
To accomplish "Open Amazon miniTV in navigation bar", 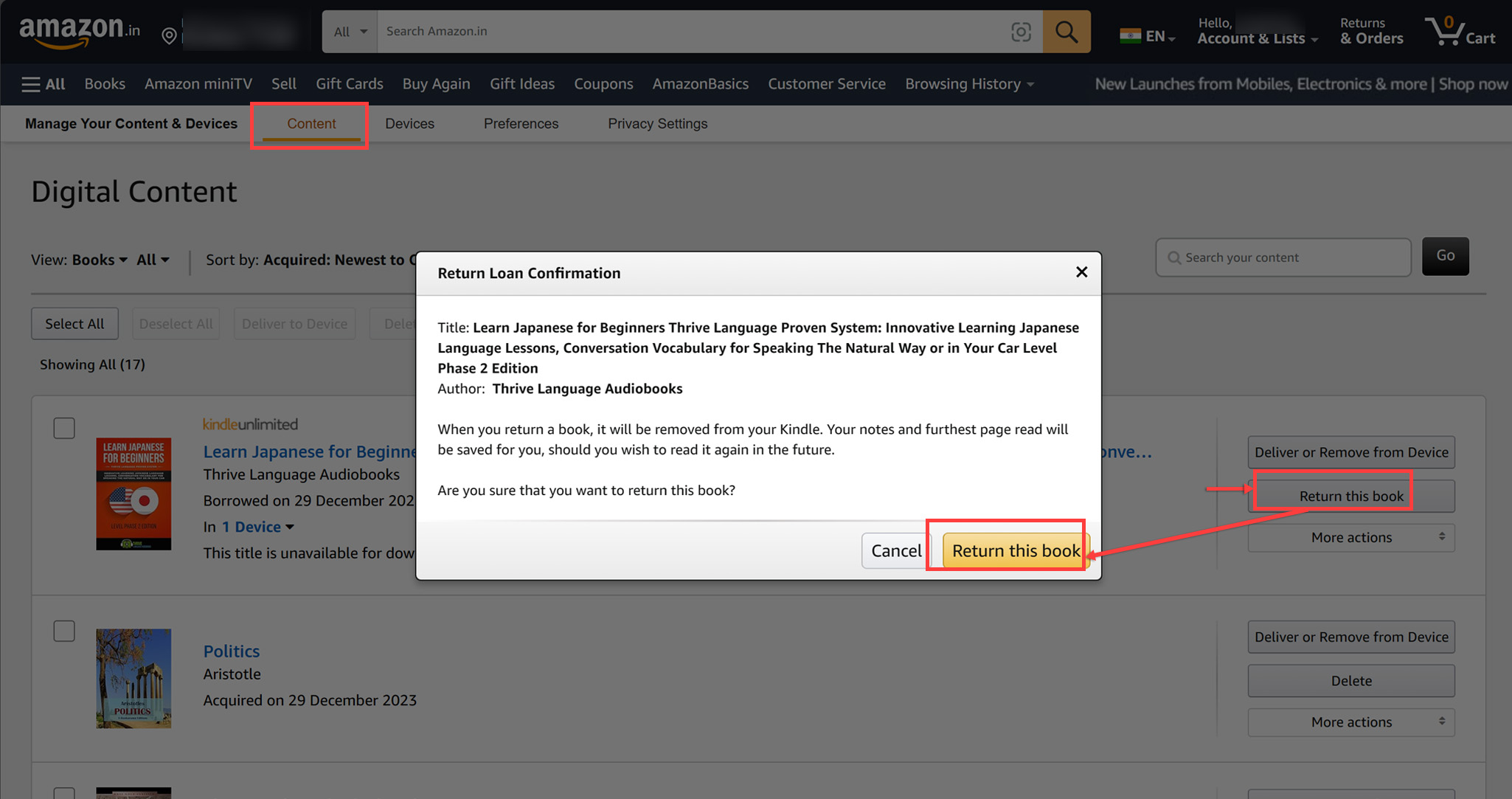I will click(198, 84).
